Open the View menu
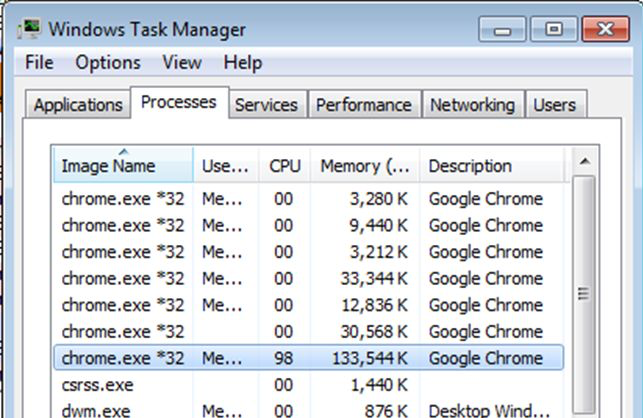Screen dimensions: 643x418 coord(182,62)
